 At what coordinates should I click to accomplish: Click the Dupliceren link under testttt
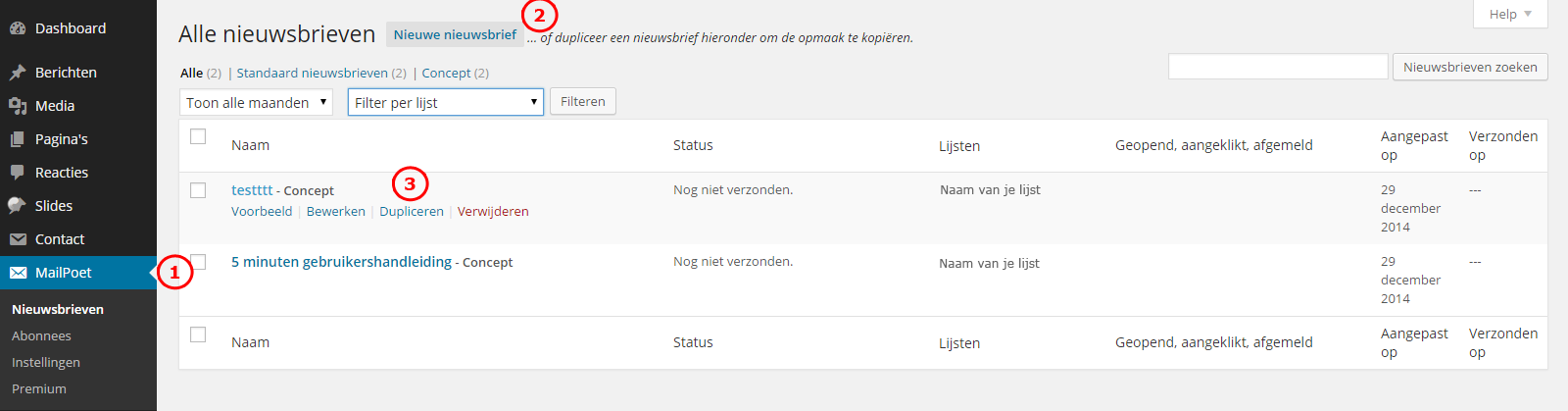tap(412, 211)
